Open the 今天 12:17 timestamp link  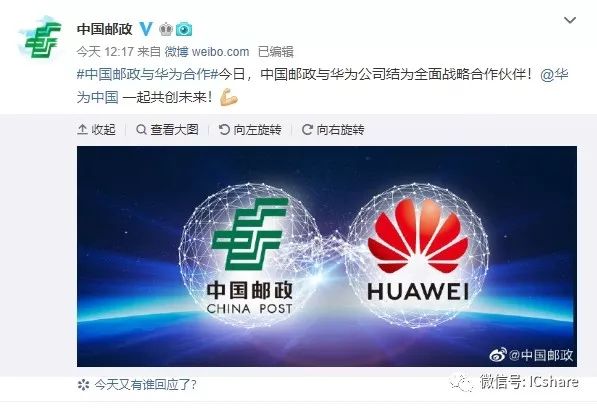pos(105,52)
